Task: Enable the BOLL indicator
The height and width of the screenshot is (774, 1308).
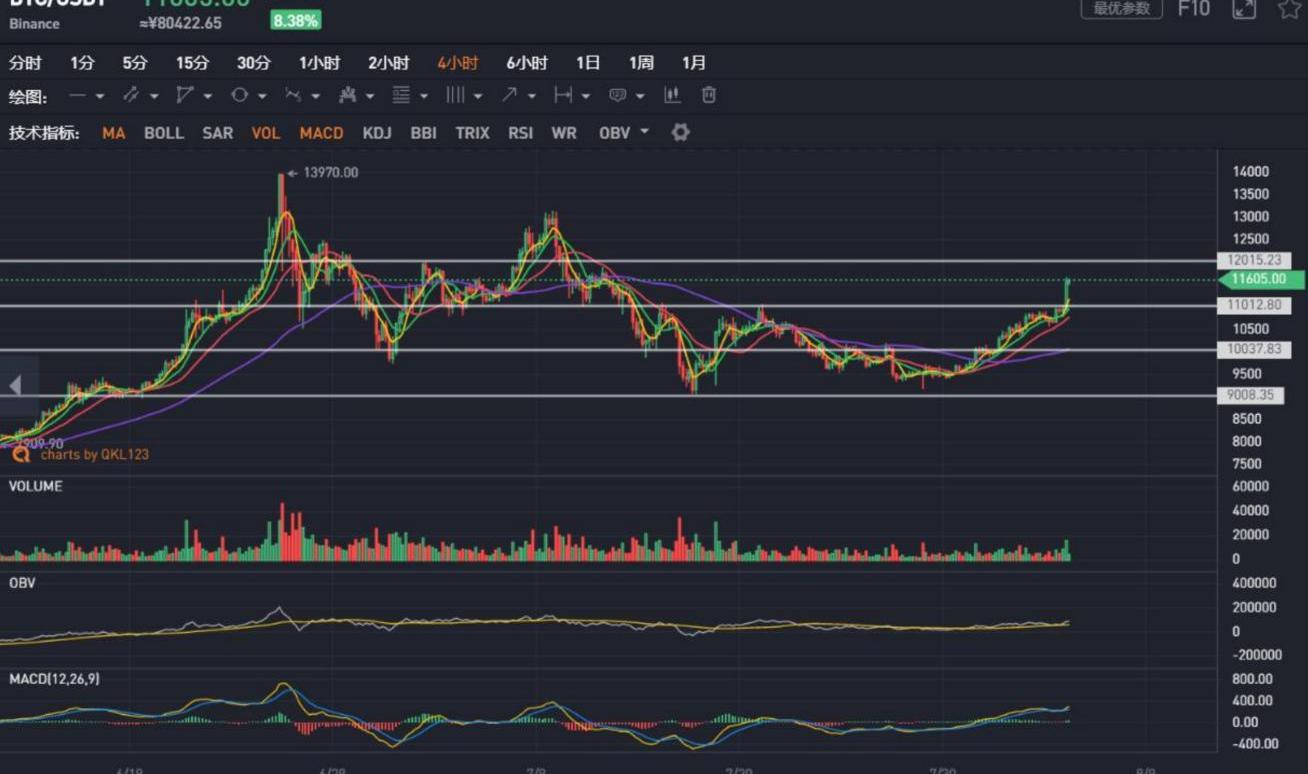Action: point(164,132)
